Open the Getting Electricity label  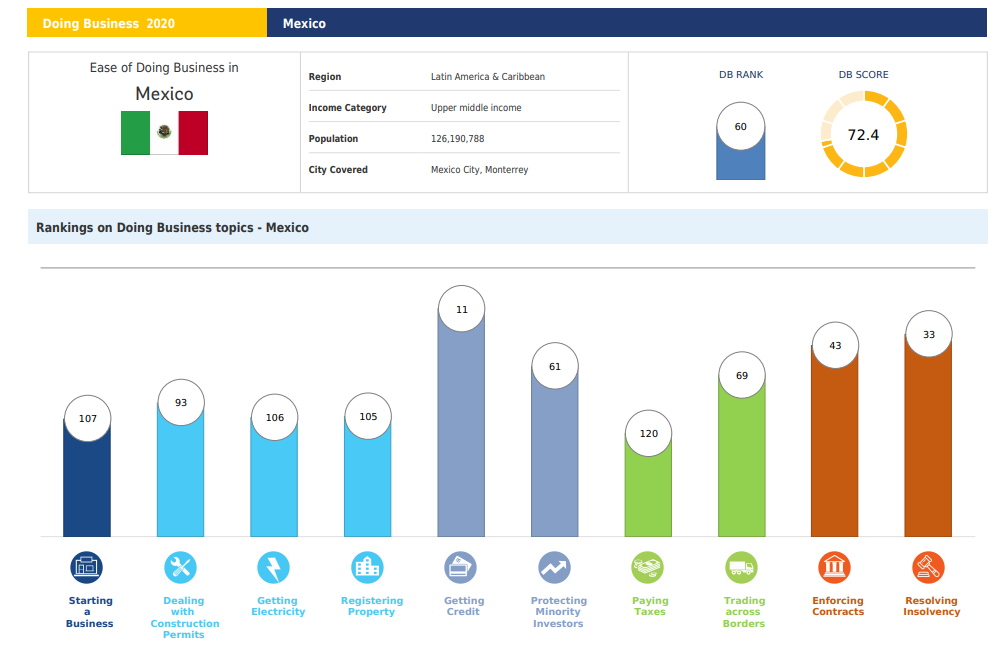(278, 606)
